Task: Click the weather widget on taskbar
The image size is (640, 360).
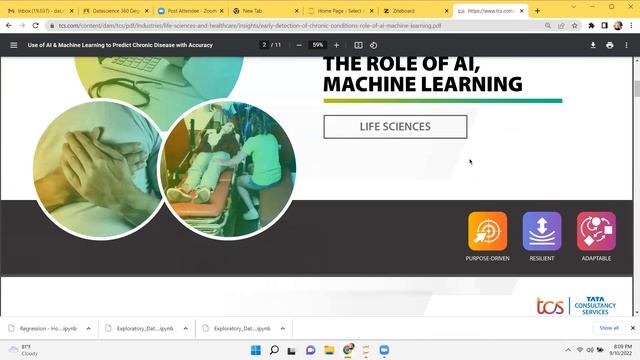Action: click(24, 350)
